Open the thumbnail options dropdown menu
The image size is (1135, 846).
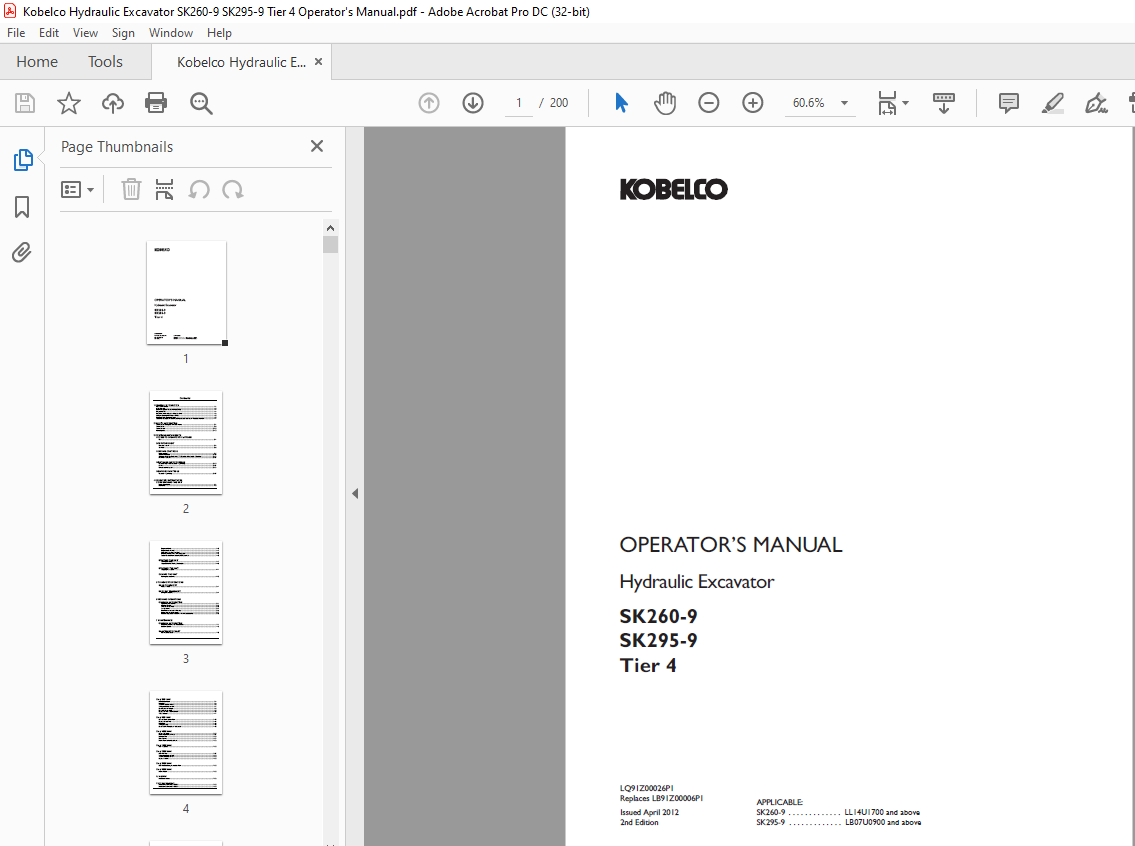tap(77, 190)
